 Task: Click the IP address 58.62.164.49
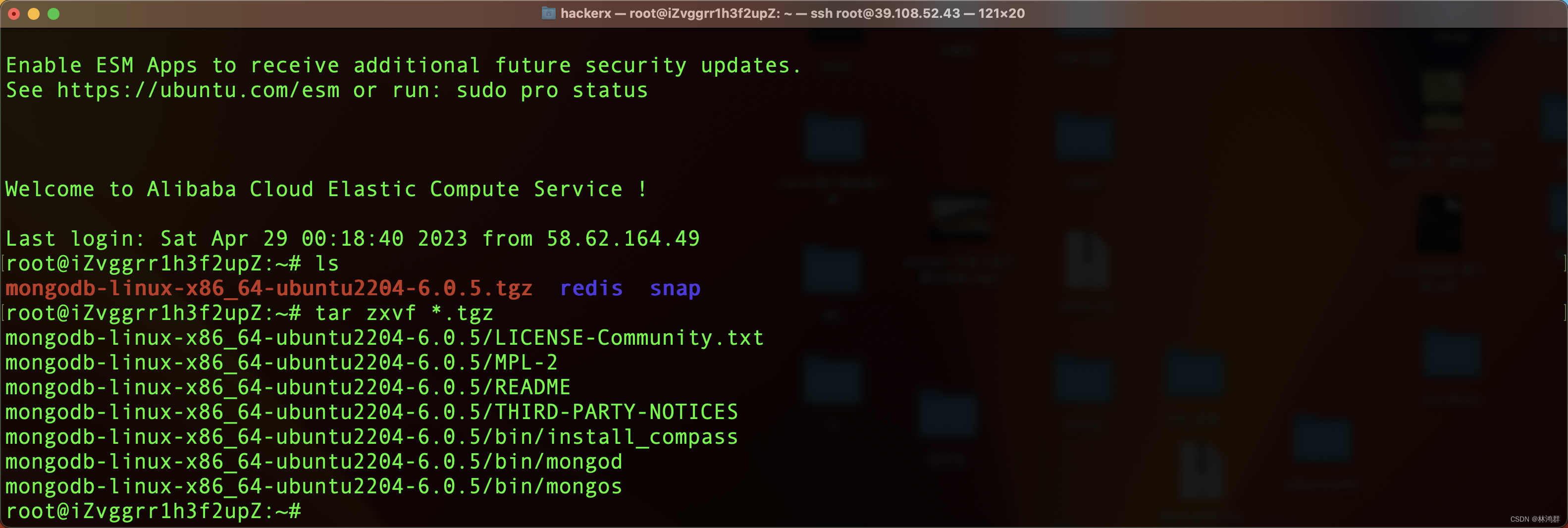click(623, 239)
